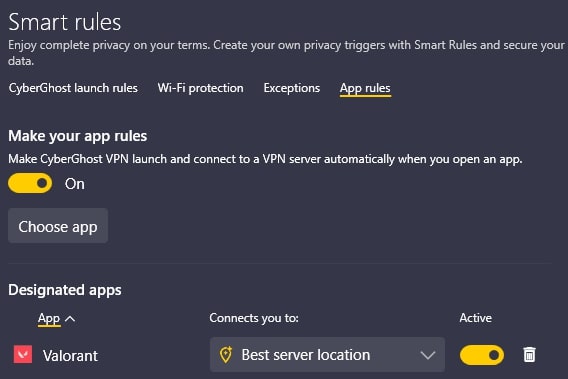The height and width of the screenshot is (379, 568).
Task: Delete the Valorant app rule with trash icon
Action: click(x=529, y=355)
